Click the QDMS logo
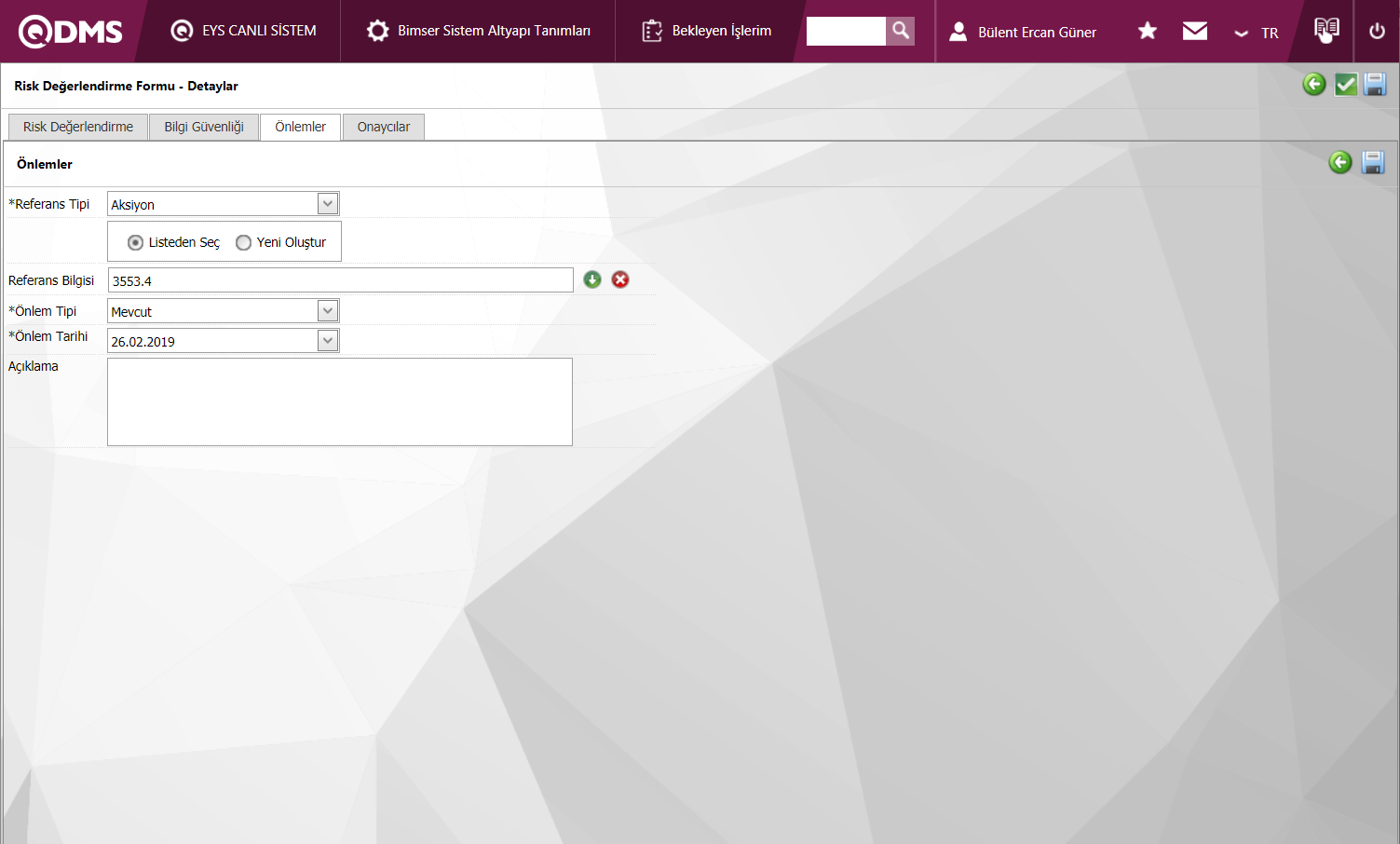The image size is (1400, 844). (71, 32)
